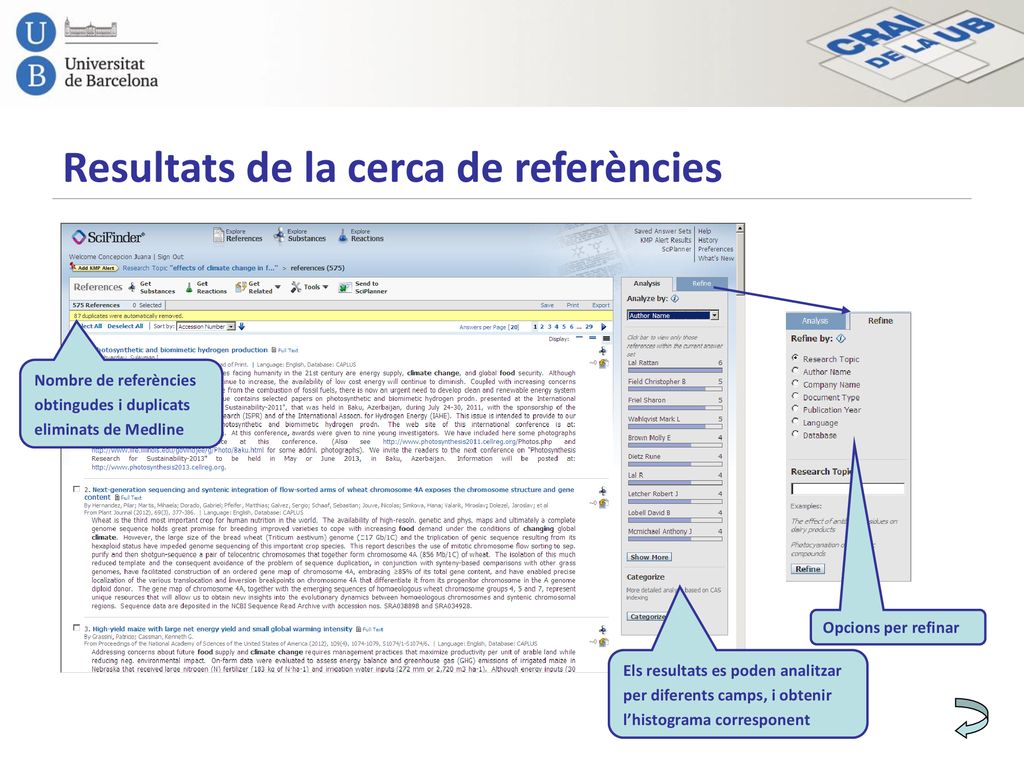Select Document Type radio button

click(x=795, y=396)
